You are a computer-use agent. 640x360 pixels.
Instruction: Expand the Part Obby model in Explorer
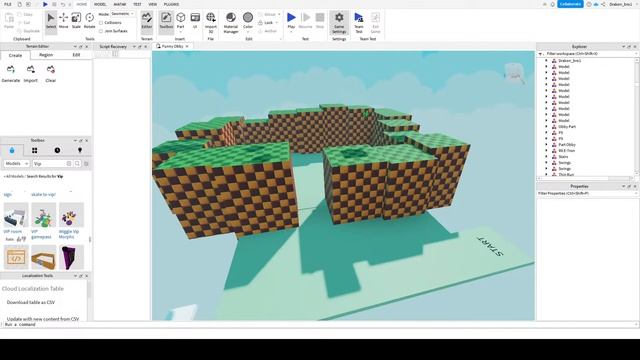coord(547,144)
